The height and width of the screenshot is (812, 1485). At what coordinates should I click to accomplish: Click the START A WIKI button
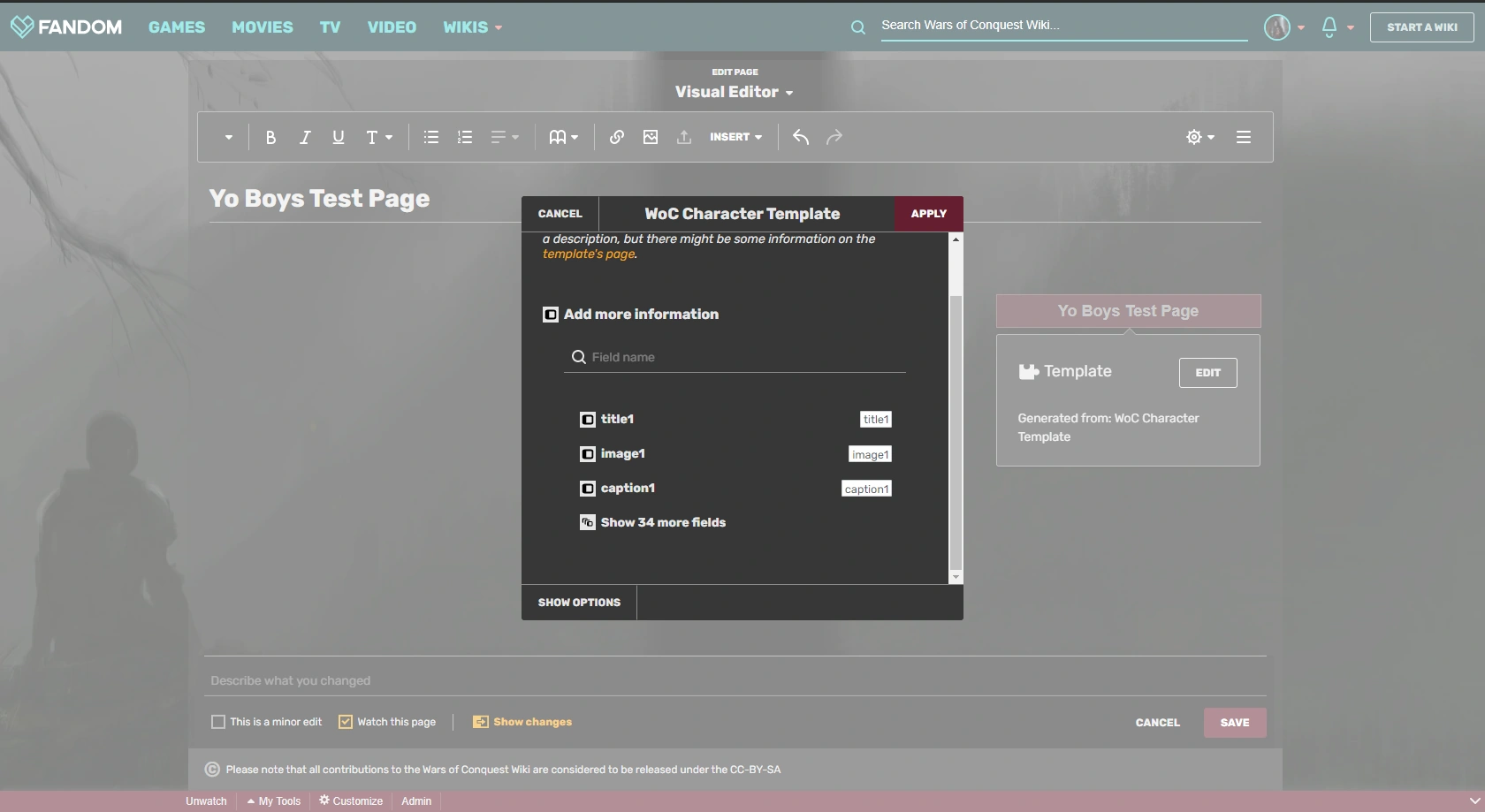(x=1422, y=27)
